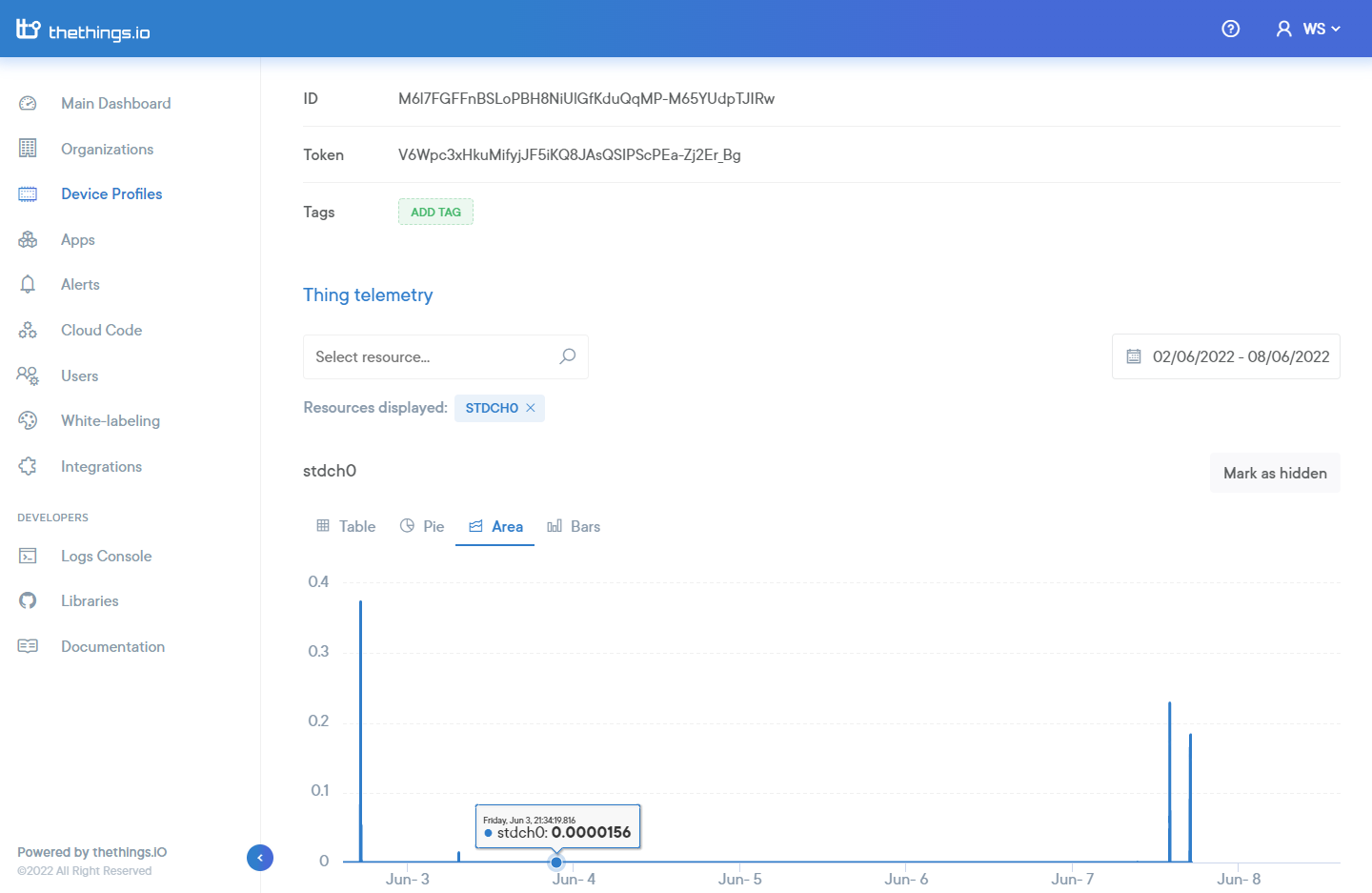Click the thing ID value text
Image resolution: width=1372 pixels, height=893 pixels.
586,98
